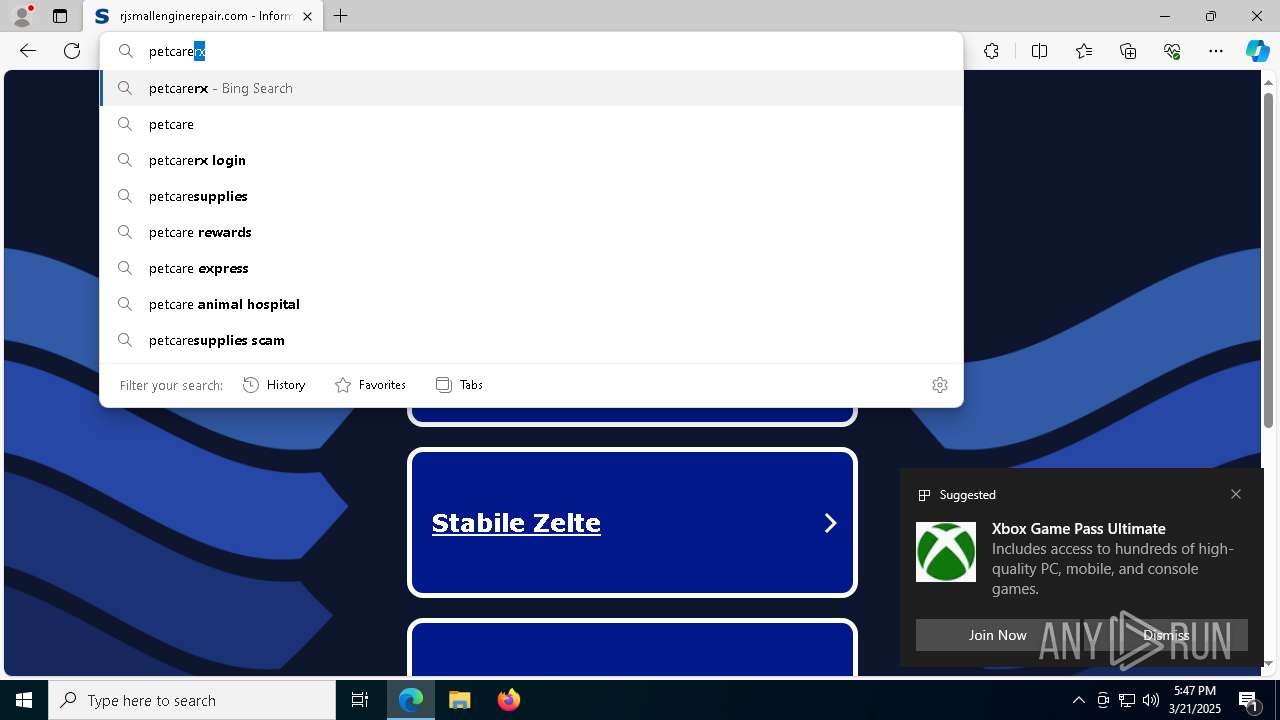Pick the 'petcare express' suggestion
1280x720 pixels.
[531, 268]
